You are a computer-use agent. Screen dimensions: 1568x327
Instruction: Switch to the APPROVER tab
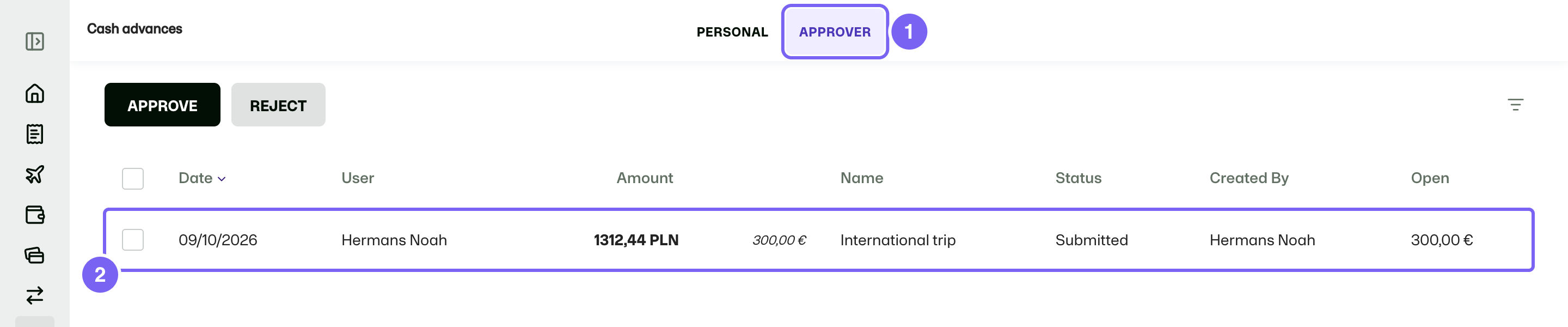point(835,32)
